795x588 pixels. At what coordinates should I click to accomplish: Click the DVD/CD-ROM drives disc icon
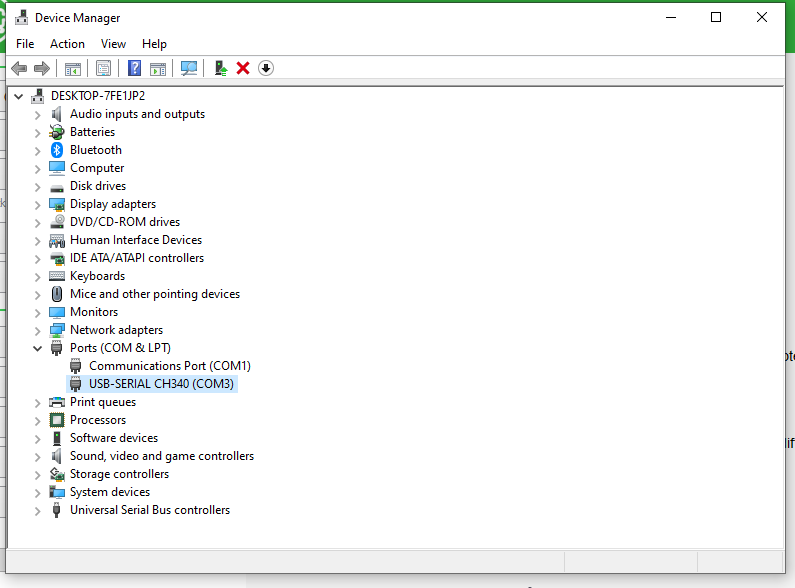tap(57, 222)
